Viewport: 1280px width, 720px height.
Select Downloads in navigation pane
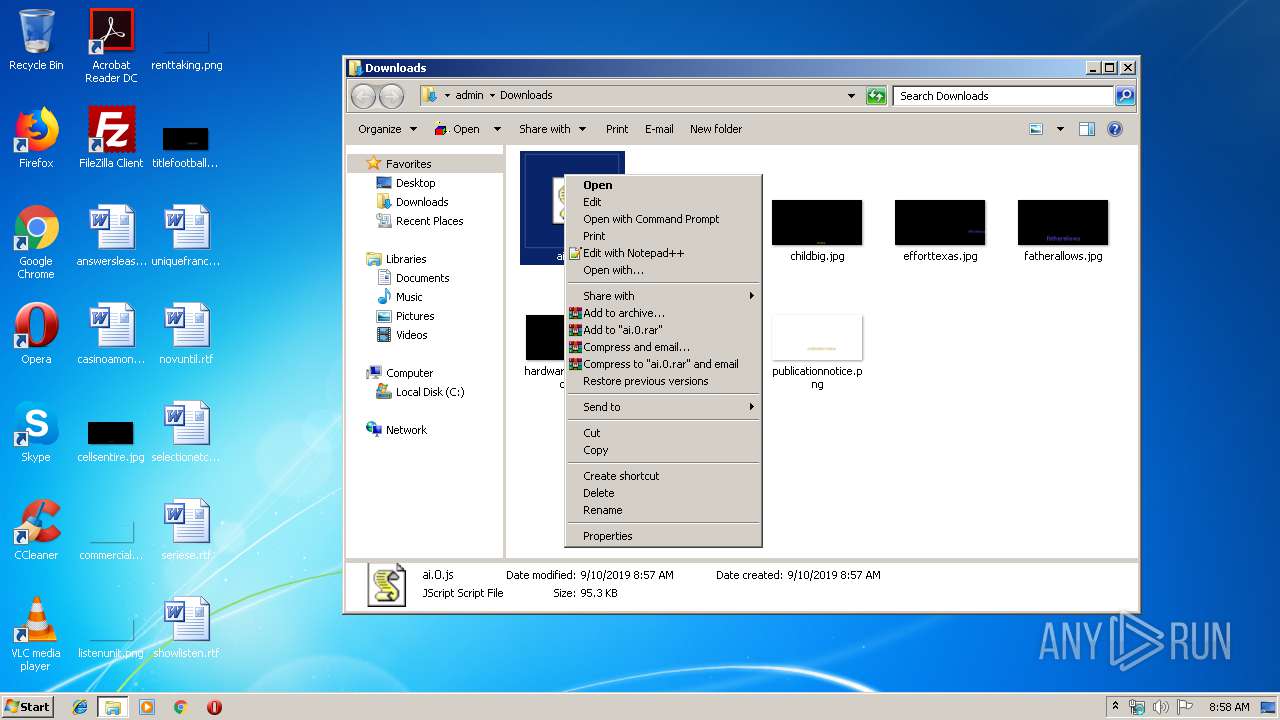coord(412,202)
